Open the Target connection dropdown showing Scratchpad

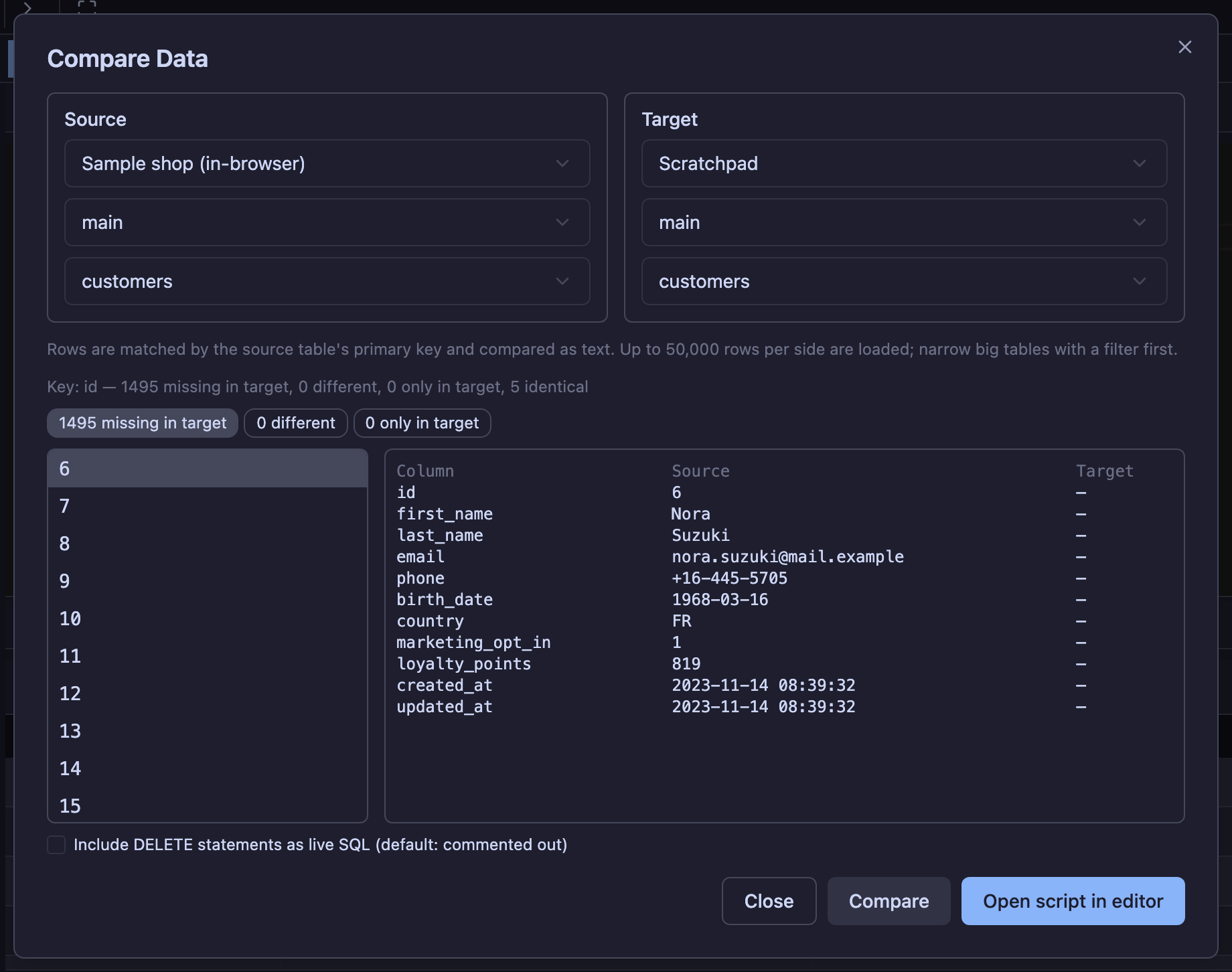coord(904,163)
